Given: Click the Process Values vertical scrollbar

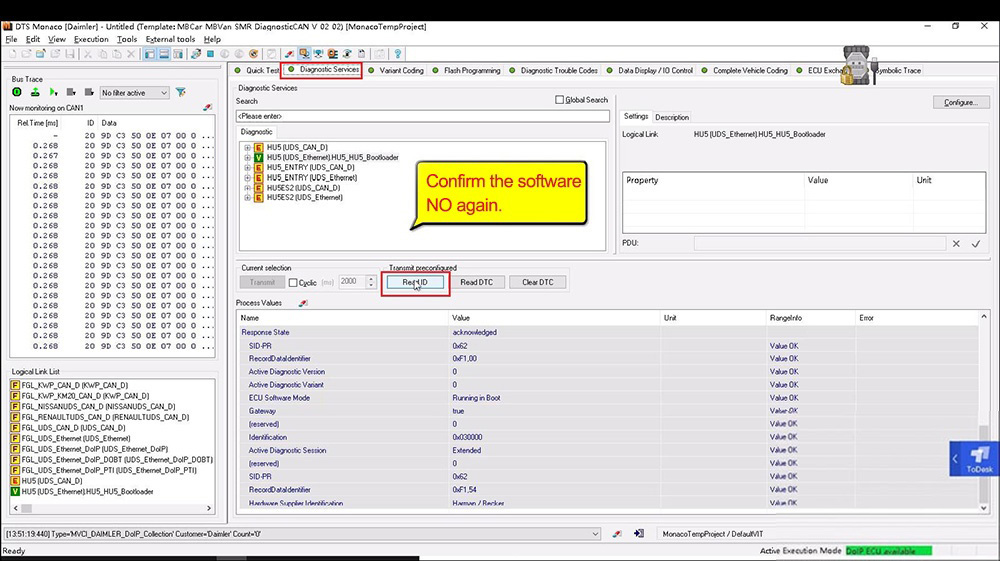Looking at the screenshot, I should (x=983, y=412).
